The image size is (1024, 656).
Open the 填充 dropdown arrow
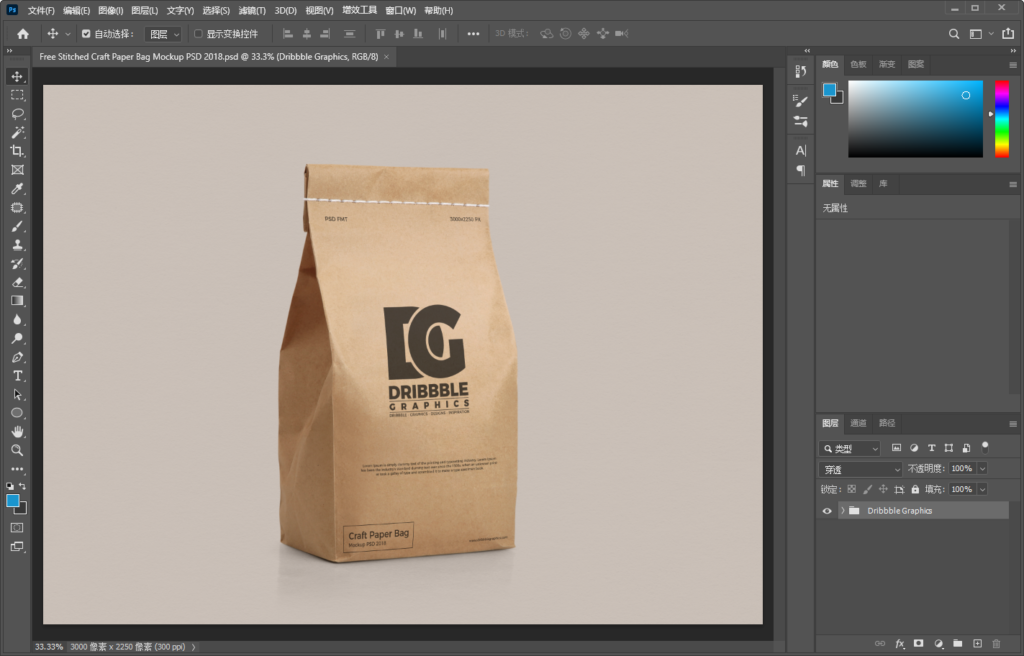pyautogui.click(x=982, y=489)
